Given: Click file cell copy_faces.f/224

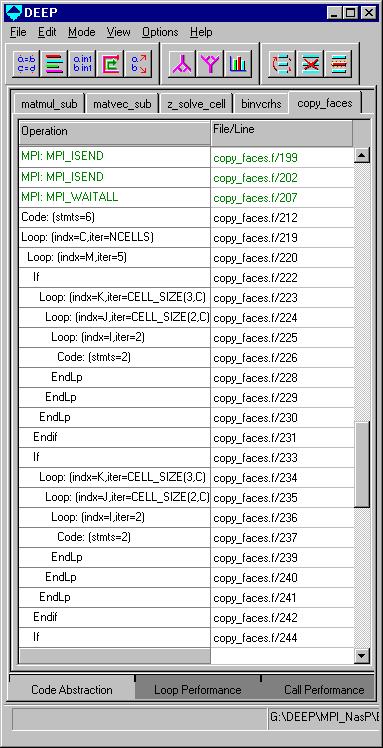Looking at the screenshot, I should (283, 318).
